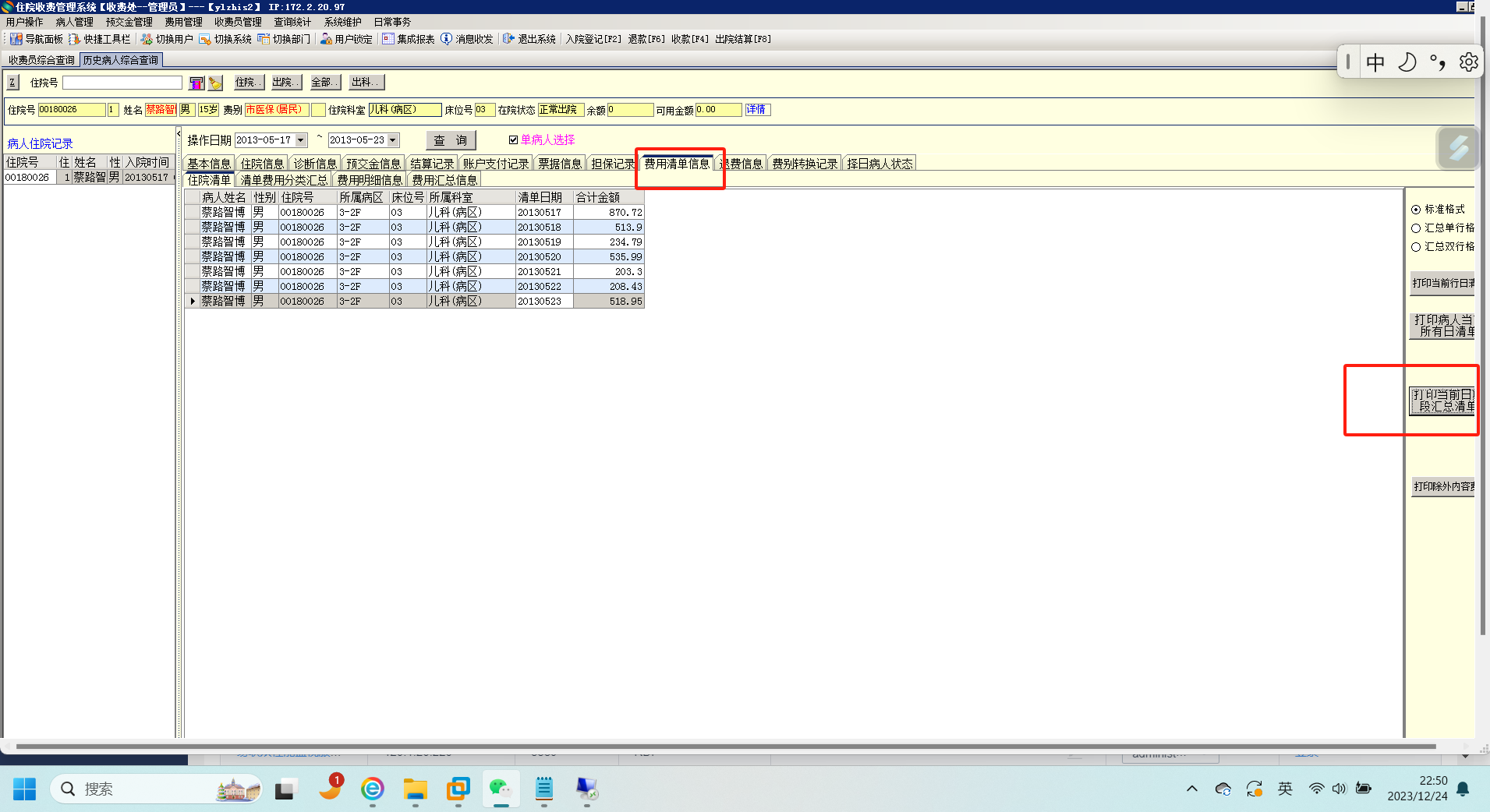Screen dimensions: 1490x812
Task: Open the 收费员管理 menu
Action: (239, 22)
